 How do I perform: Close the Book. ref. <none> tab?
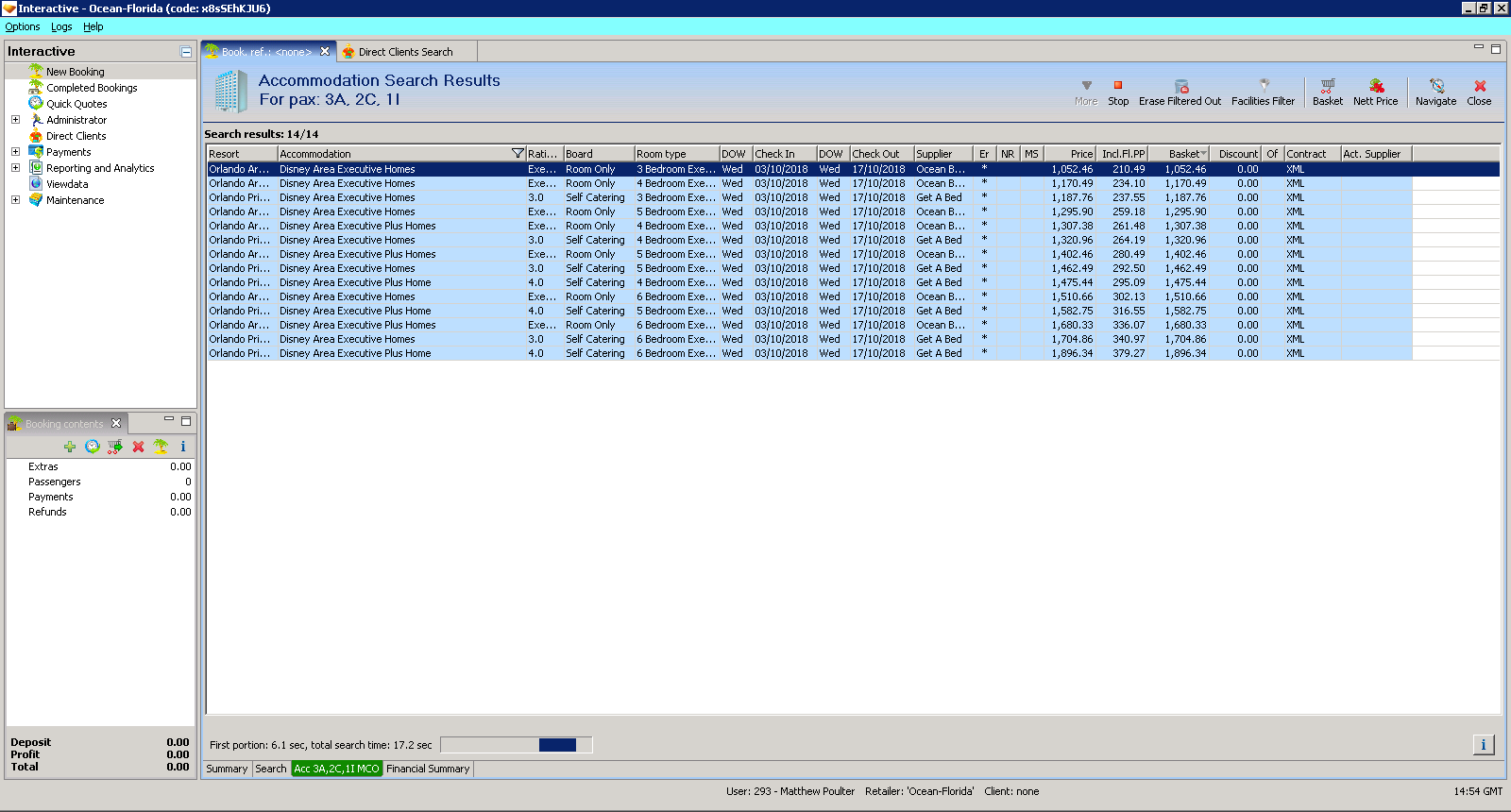pyautogui.click(x=325, y=52)
